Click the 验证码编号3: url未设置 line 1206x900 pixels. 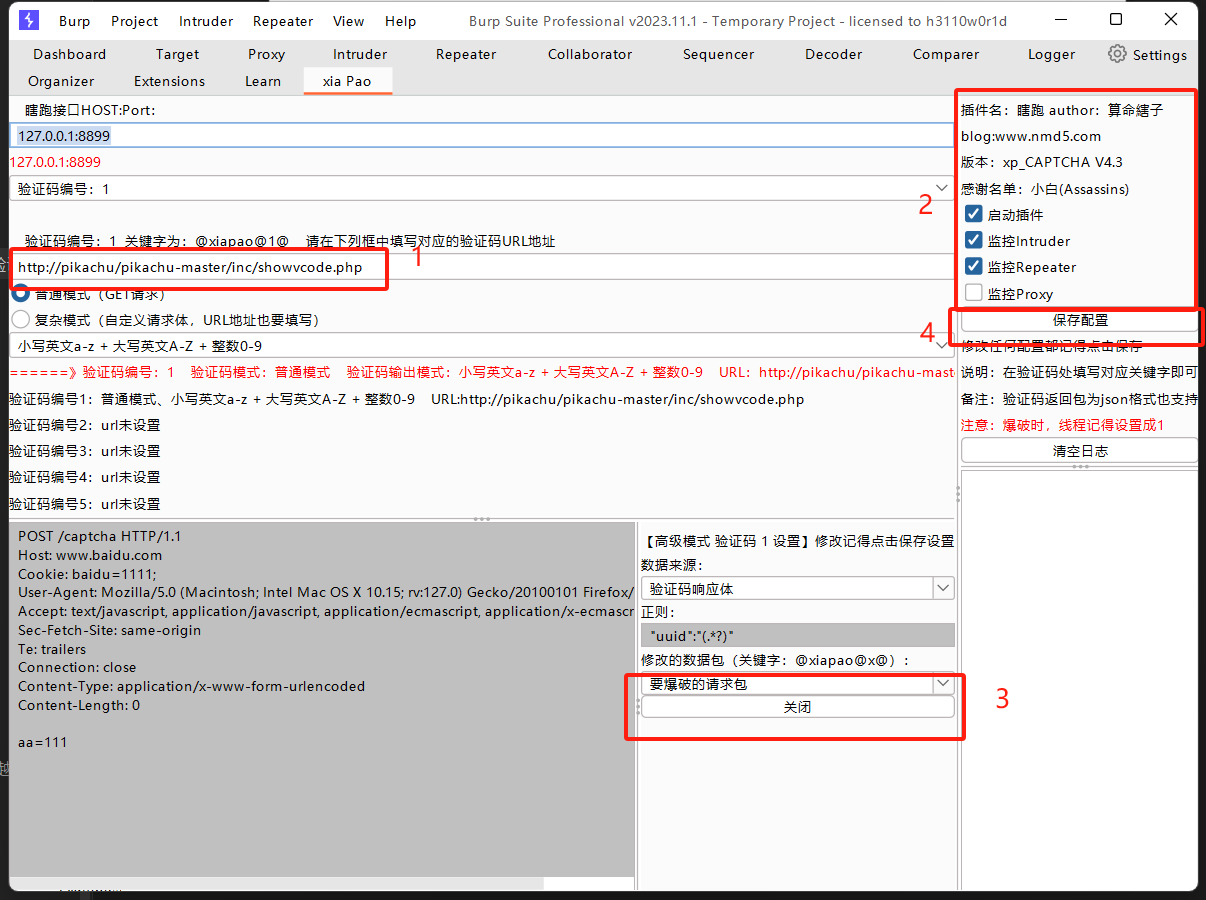point(84,451)
